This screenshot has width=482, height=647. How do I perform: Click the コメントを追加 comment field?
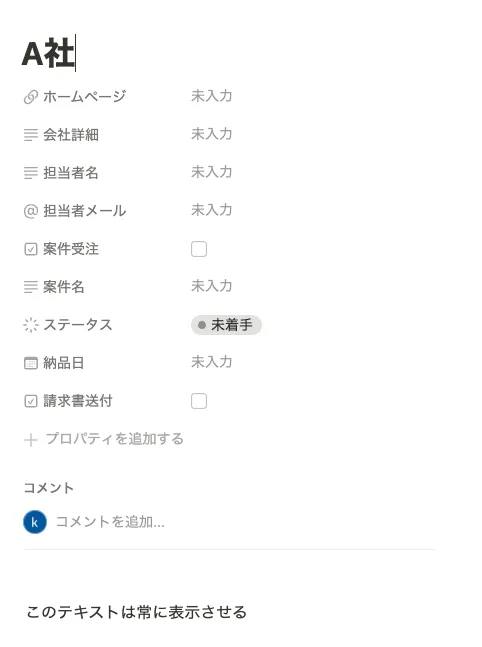pos(110,522)
